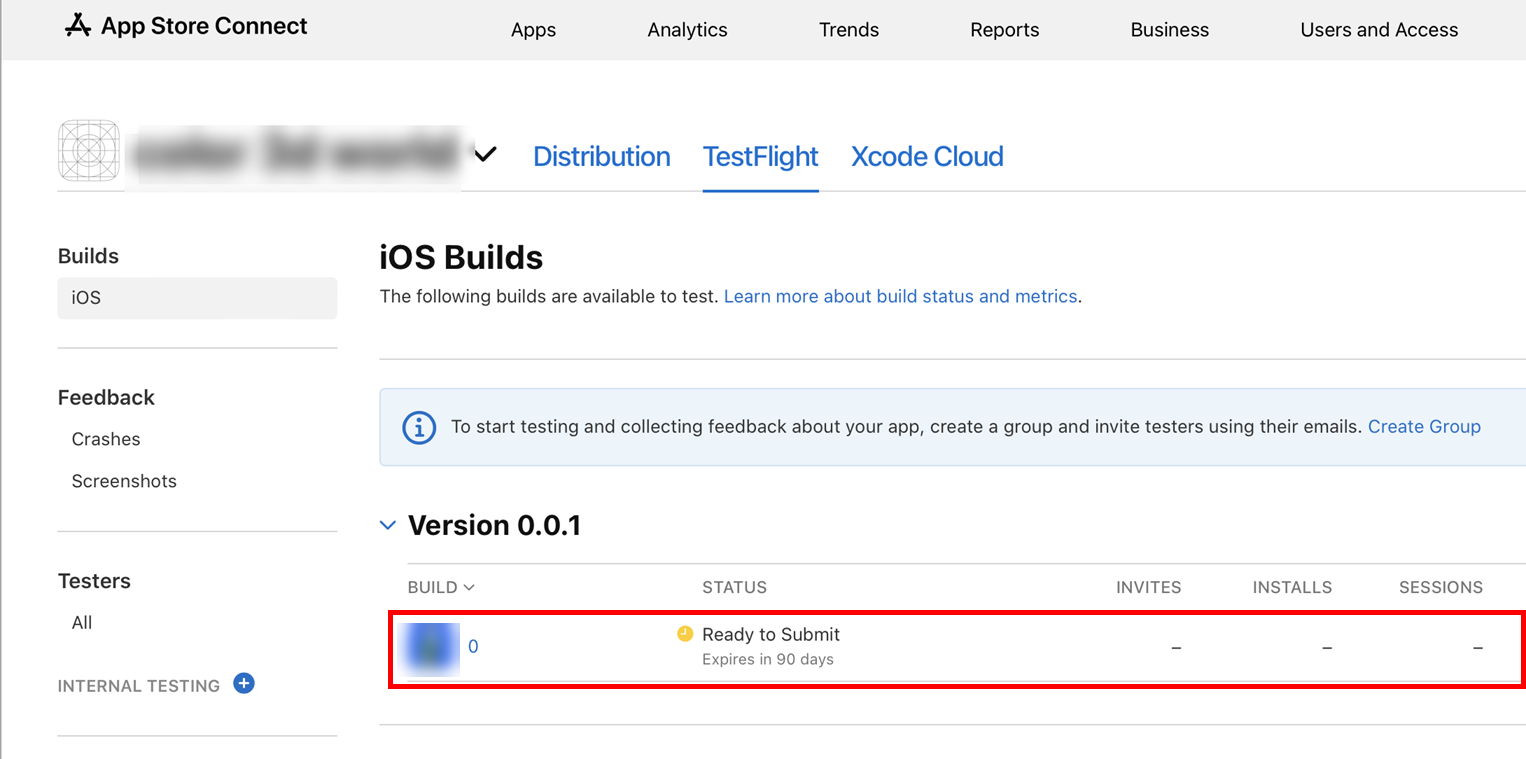Navigate to Business

coord(1170,30)
